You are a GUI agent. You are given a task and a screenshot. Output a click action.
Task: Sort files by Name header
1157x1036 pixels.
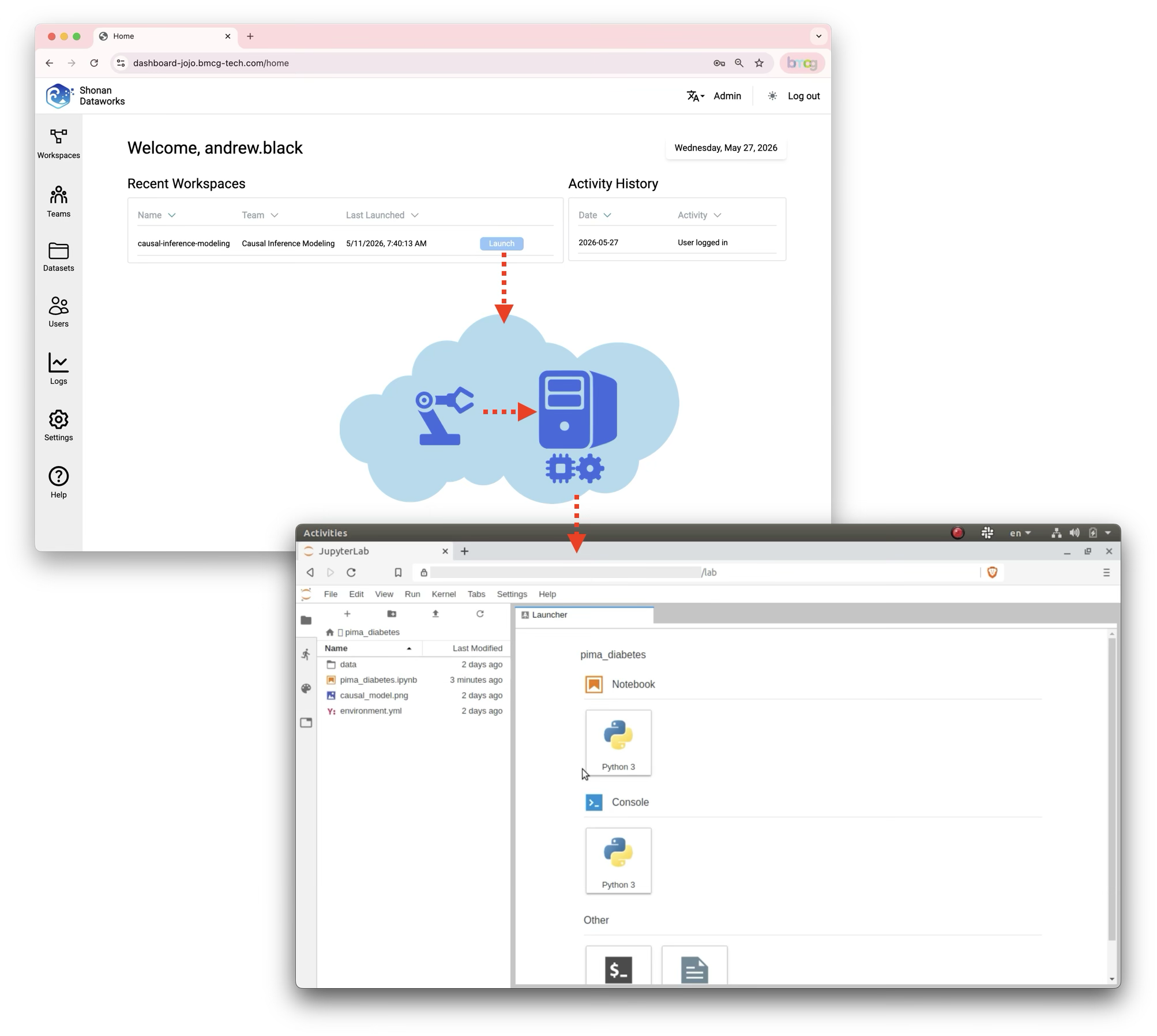click(369, 648)
